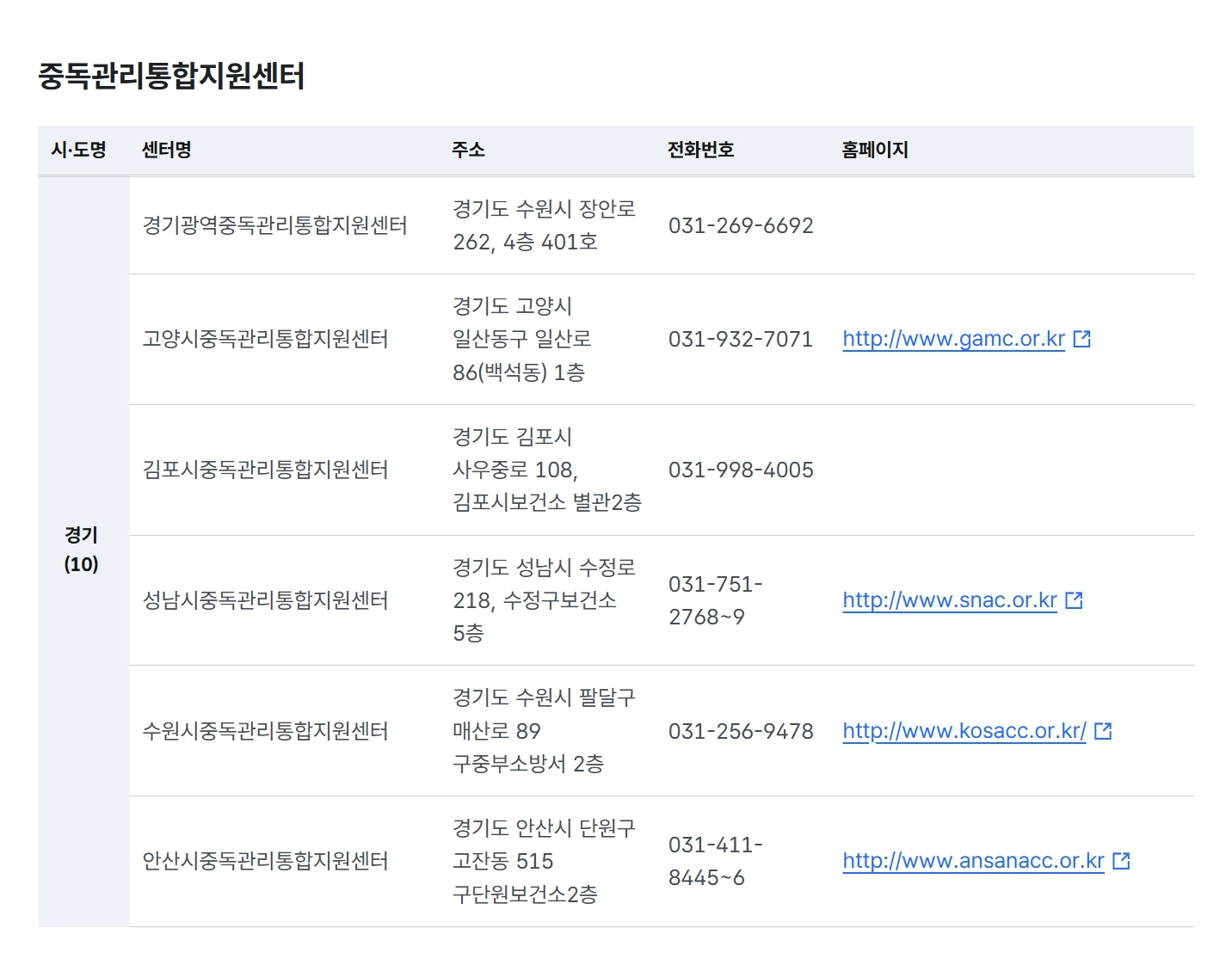Viewport: 1232px width, 971px height.
Task: Select 김포시중독관리통합지원센터 center name
Action: [267, 470]
